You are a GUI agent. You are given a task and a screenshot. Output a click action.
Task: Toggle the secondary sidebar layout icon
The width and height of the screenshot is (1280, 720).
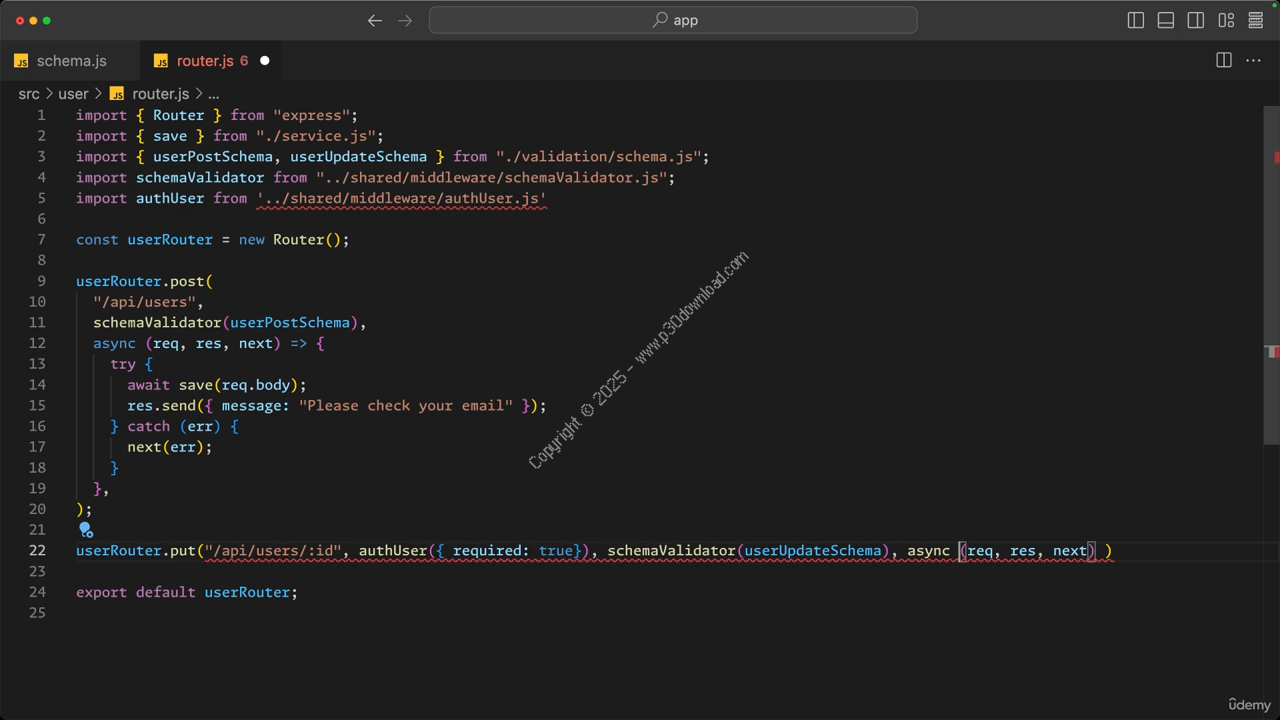pyautogui.click(x=1196, y=20)
